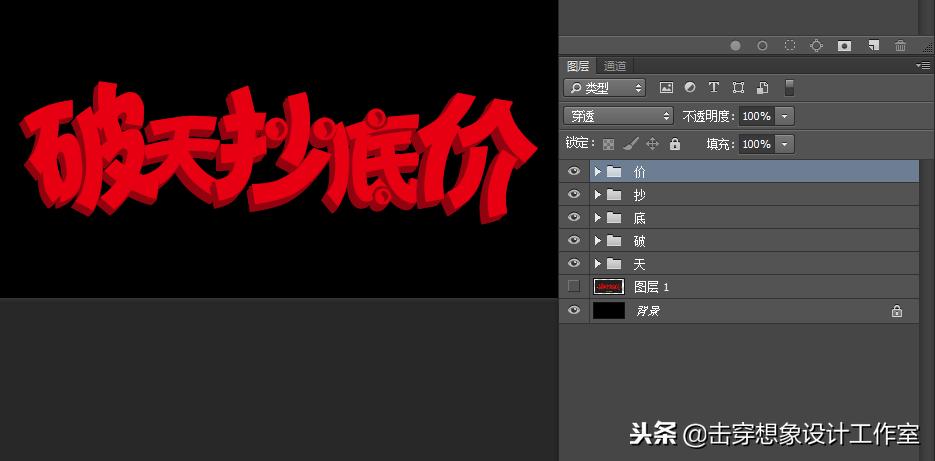Load path as selection icon
This screenshot has height=461, width=935.
click(790, 45)
